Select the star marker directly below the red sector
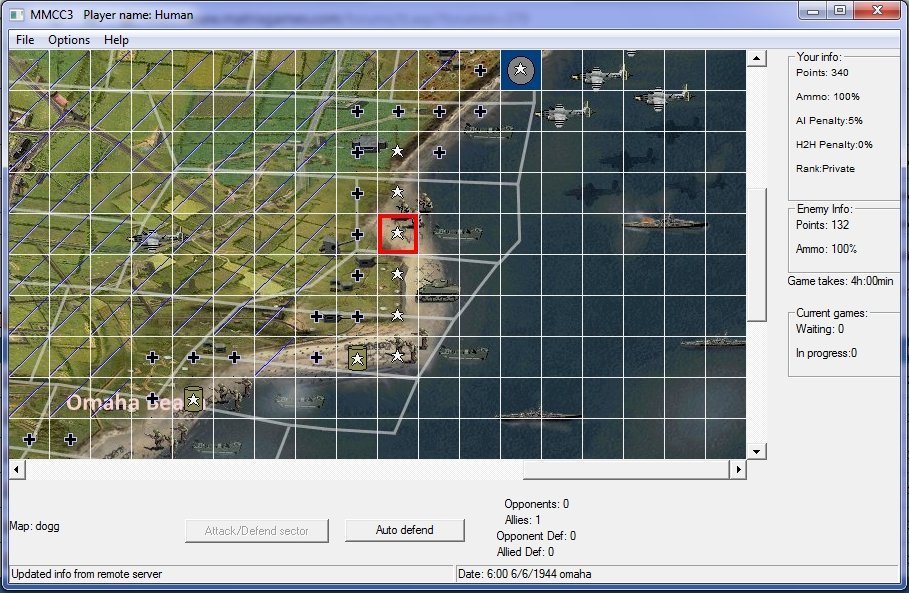The width and height of the screenshot is (909, 593). pyautogui.click(x=397, y=274)
